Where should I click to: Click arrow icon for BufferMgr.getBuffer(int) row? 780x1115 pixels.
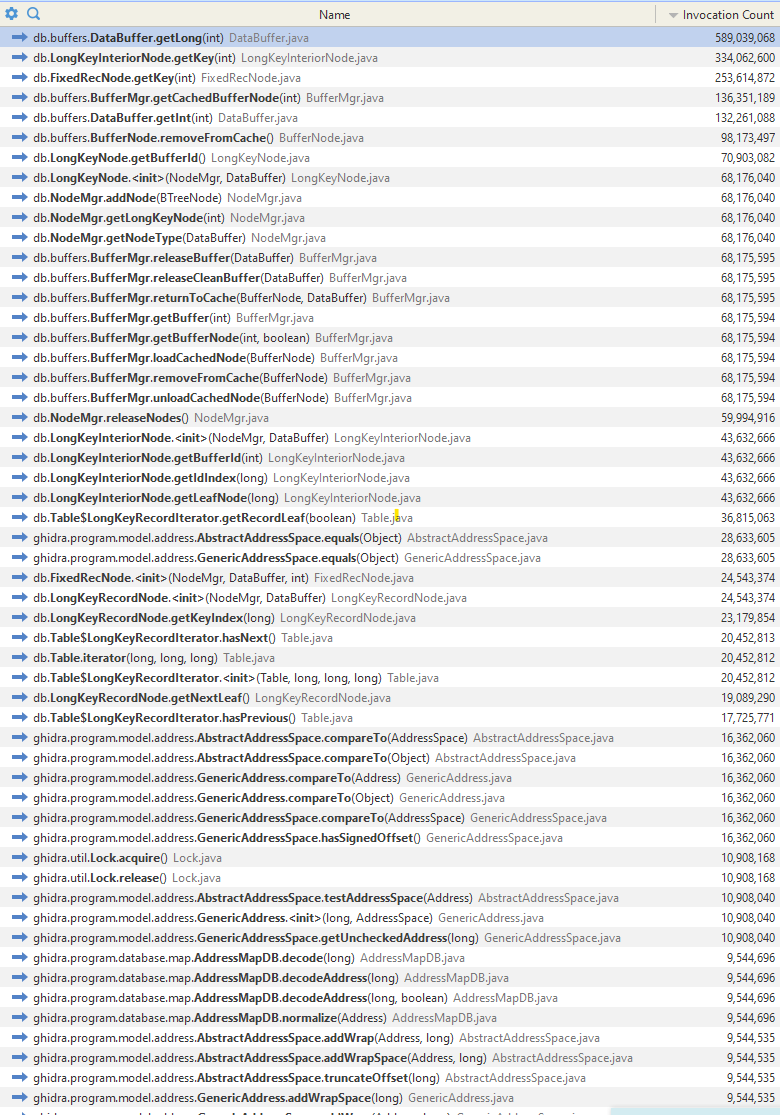point(20,317)
